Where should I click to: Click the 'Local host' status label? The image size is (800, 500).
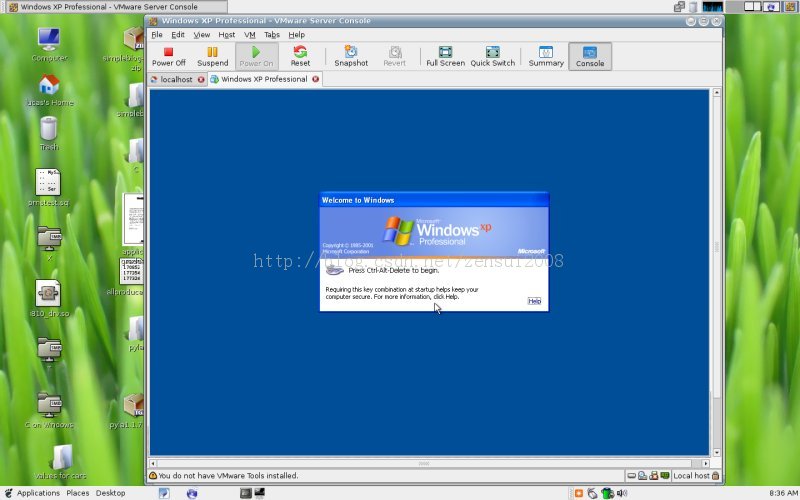[691, 476]
